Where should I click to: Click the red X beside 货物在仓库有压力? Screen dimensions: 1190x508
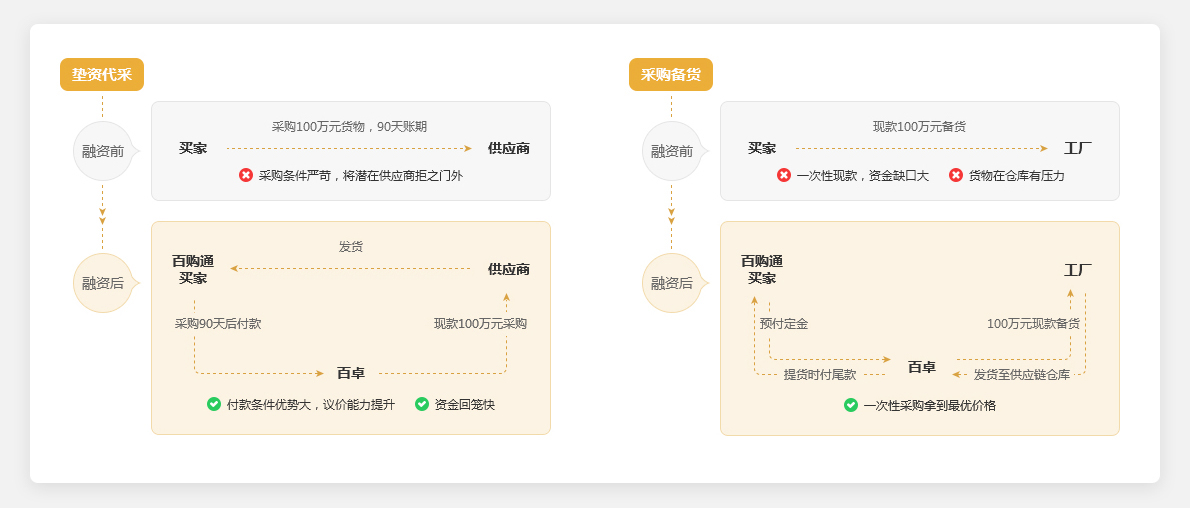tap(956, 175)
